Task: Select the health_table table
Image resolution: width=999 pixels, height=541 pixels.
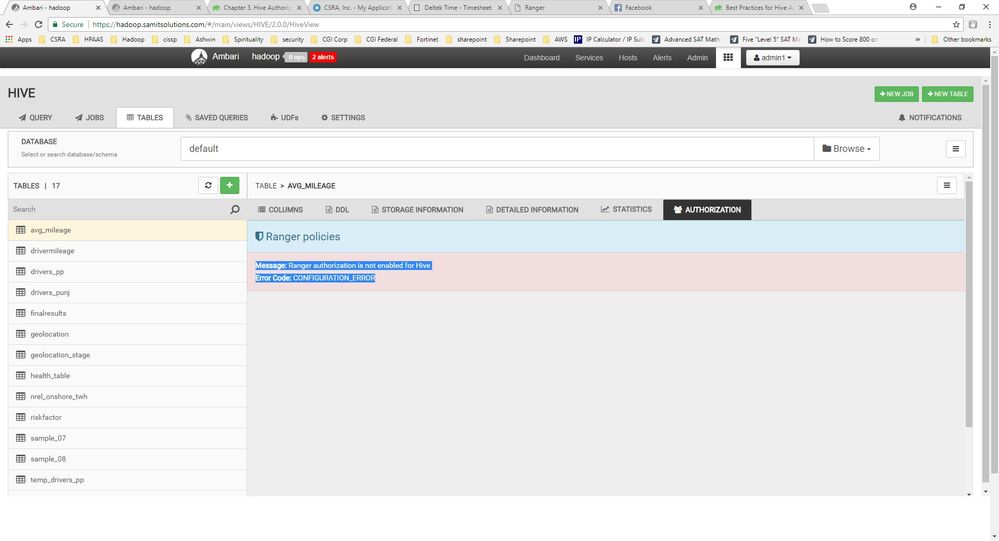Action: click(x=127, y=376)
